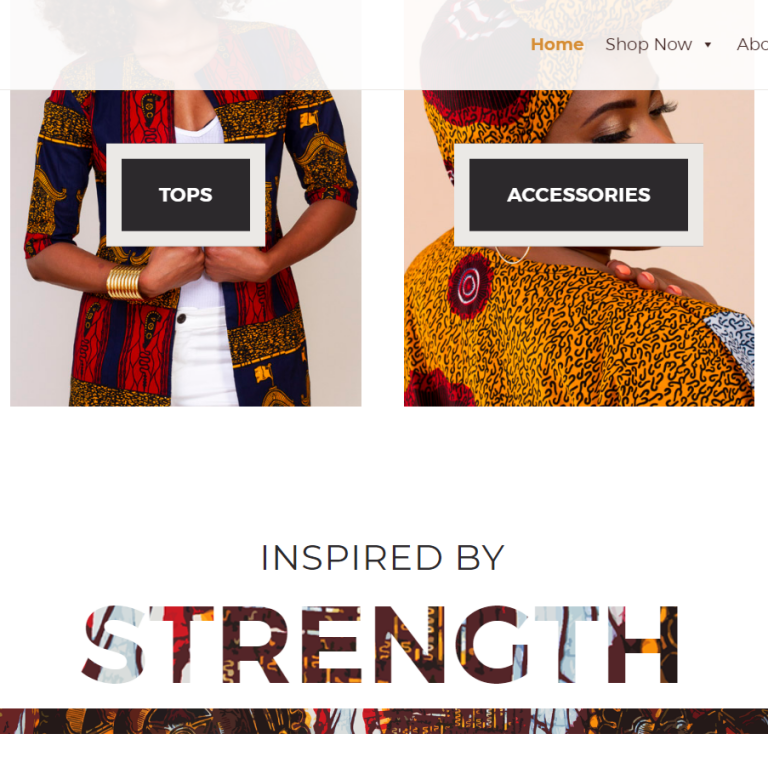This screenshot has height=768, width=768.
Task: Open the Shop Now menu item
Action: [648, 45]
